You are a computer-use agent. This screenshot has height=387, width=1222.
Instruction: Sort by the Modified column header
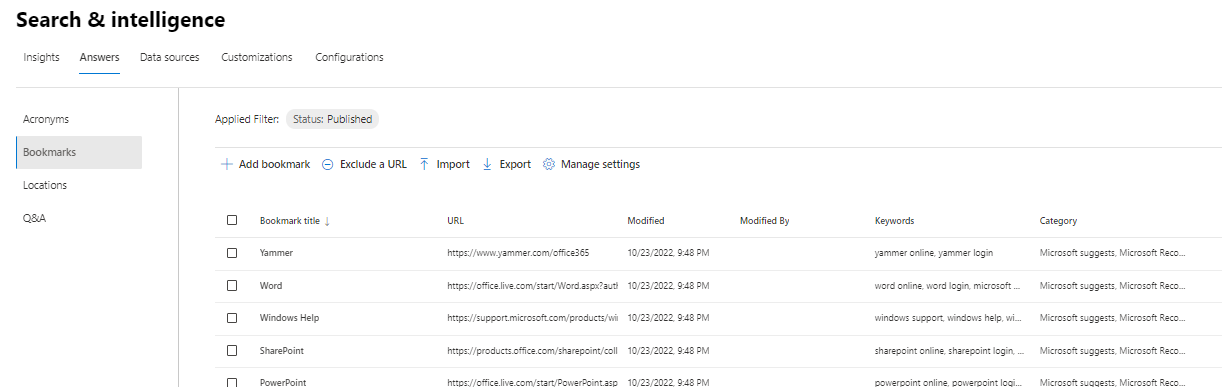tap(646, 221)
